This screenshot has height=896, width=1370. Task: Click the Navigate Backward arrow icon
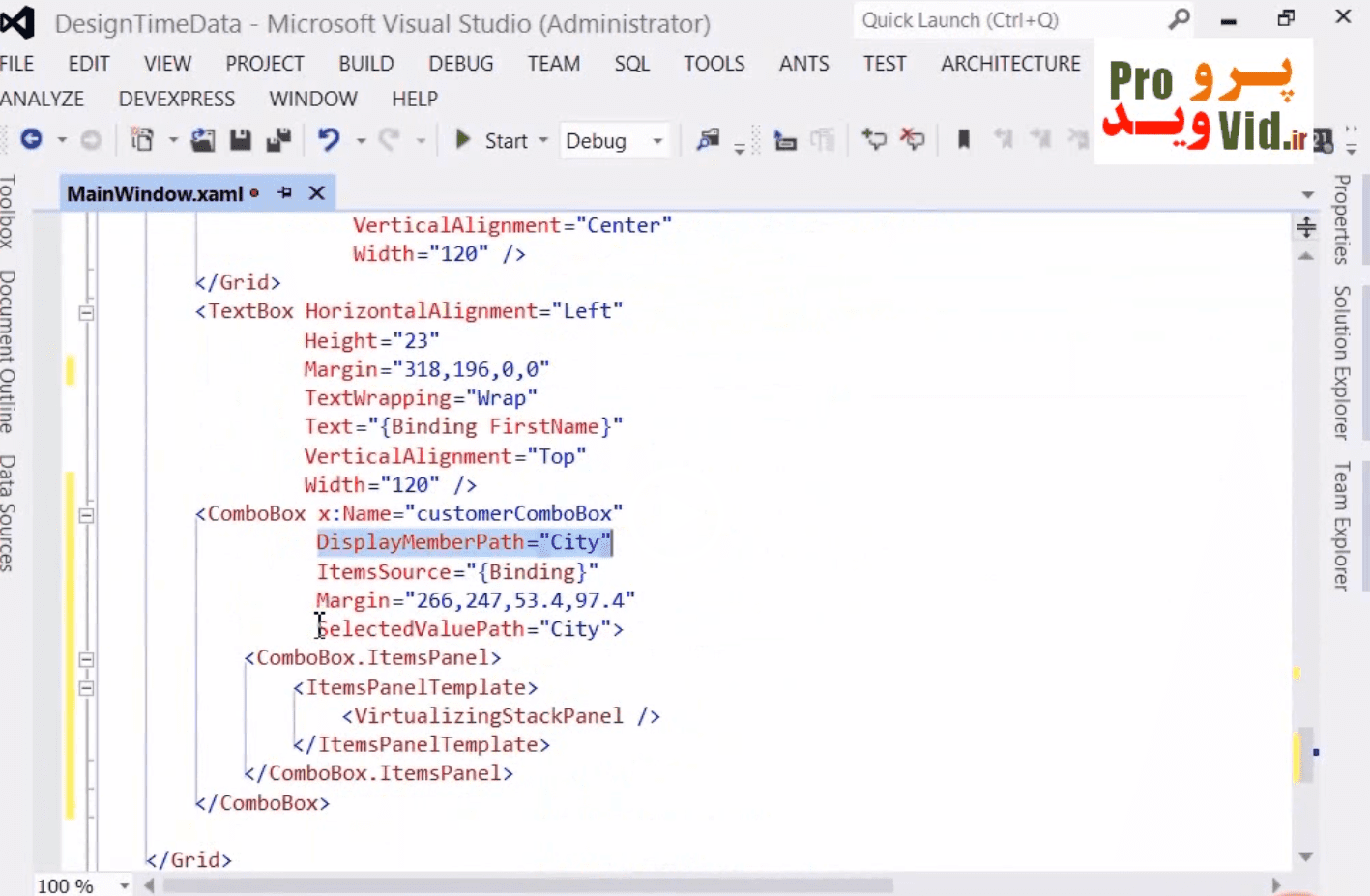31,140
